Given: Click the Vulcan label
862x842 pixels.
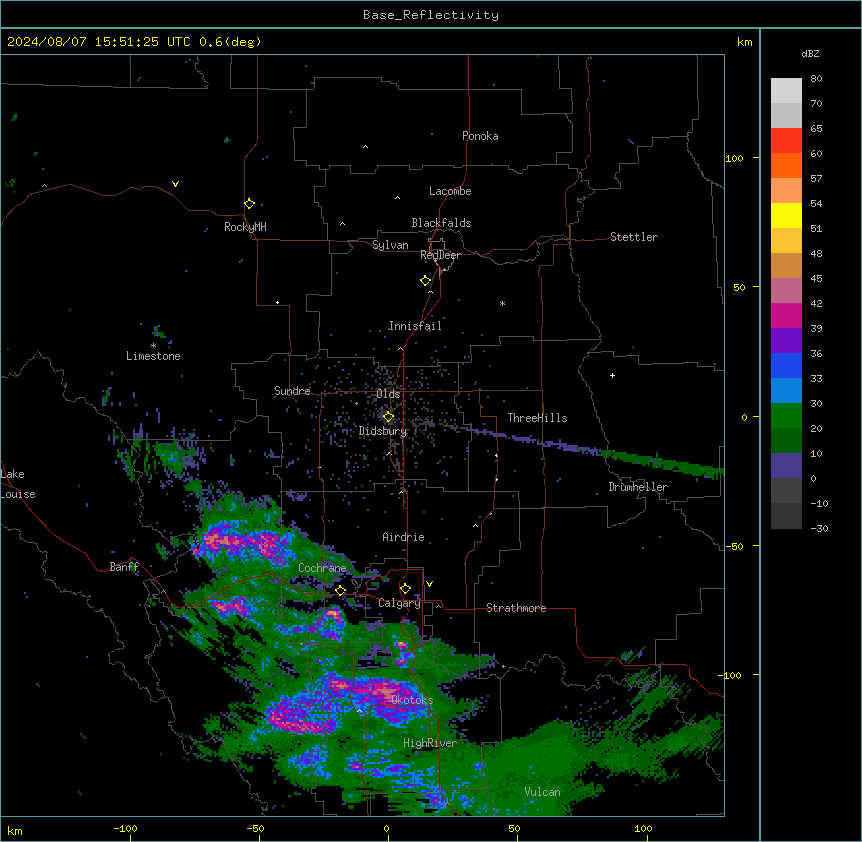Looking at the screenshot, I should 543,792.
